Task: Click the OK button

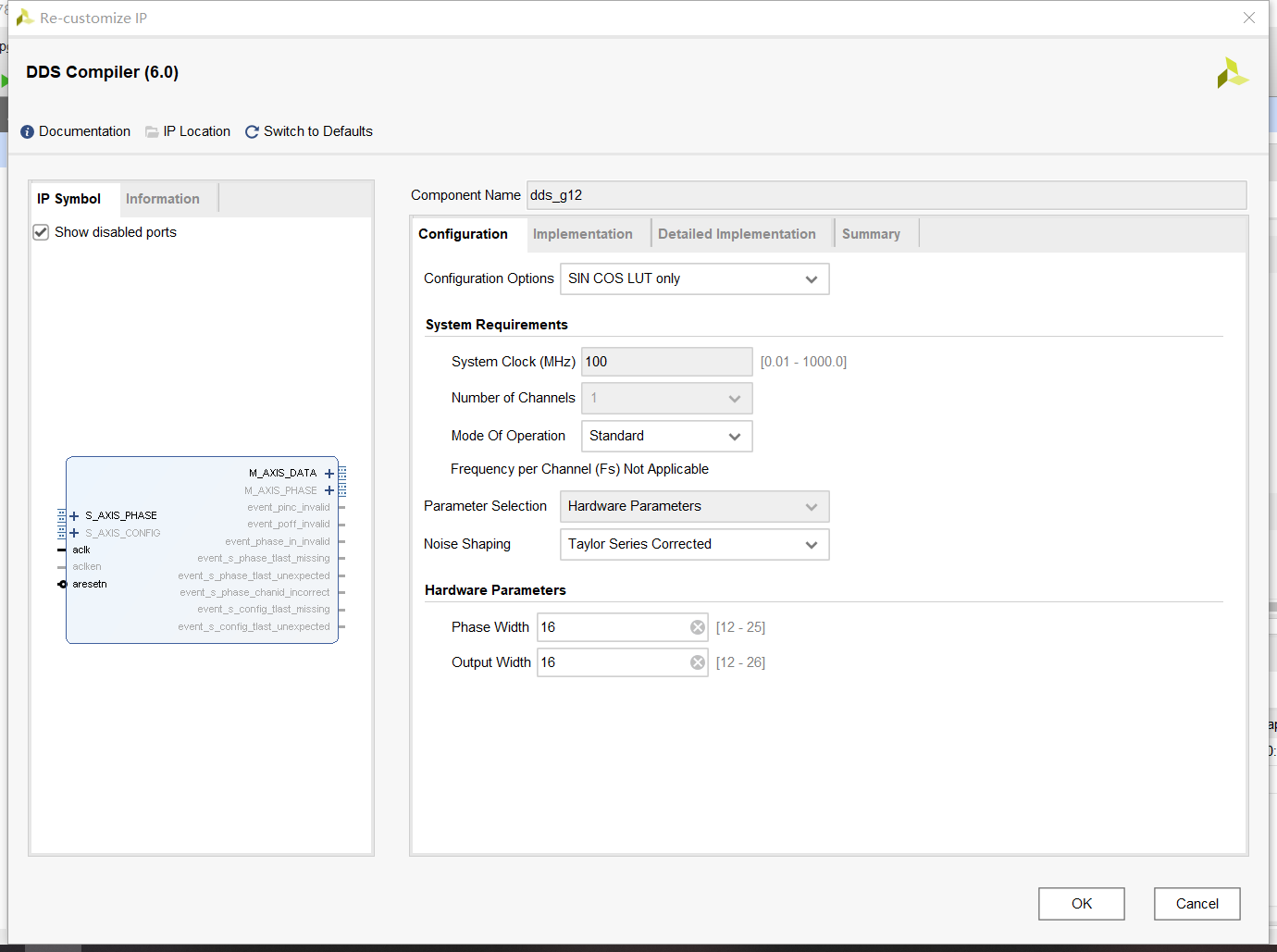Action: click(1082, 904)
